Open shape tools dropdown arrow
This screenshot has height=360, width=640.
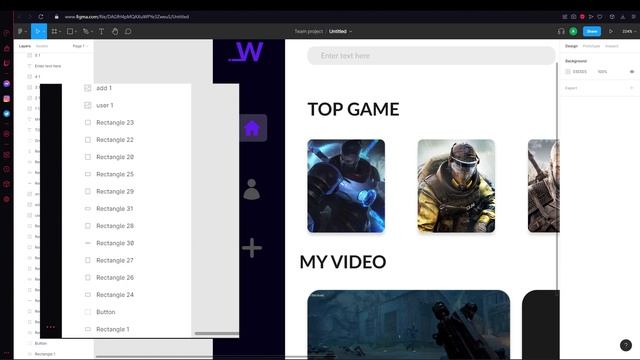point(76,32)
